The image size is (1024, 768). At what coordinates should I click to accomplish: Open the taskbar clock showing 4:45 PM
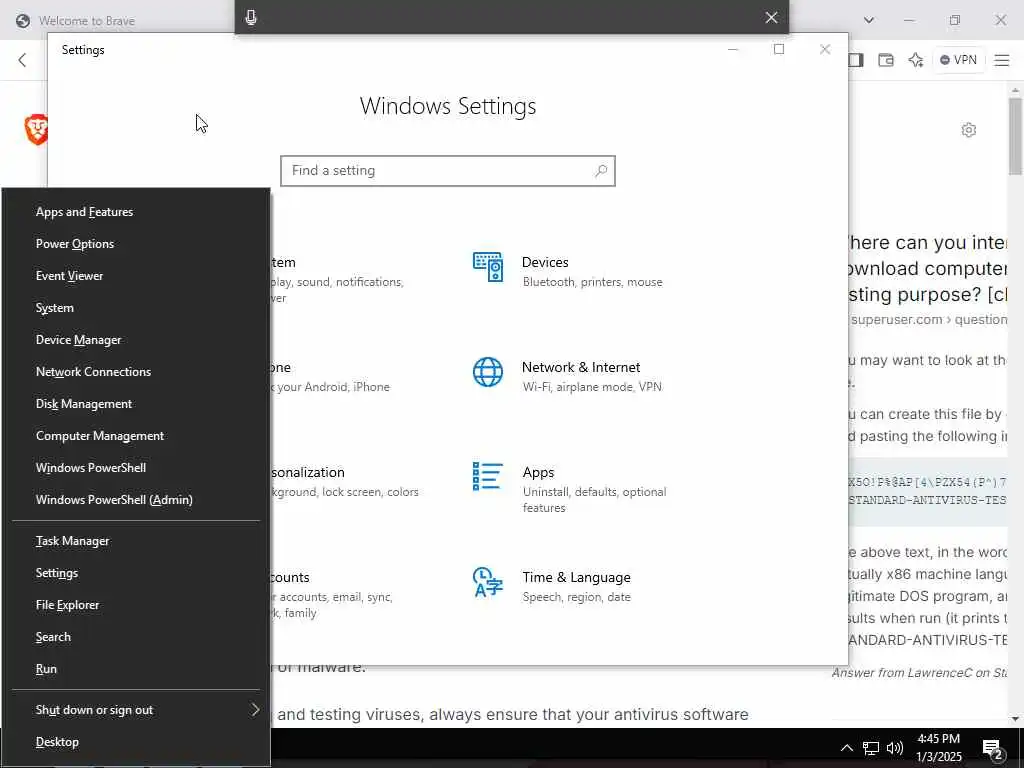coord(938,747)
